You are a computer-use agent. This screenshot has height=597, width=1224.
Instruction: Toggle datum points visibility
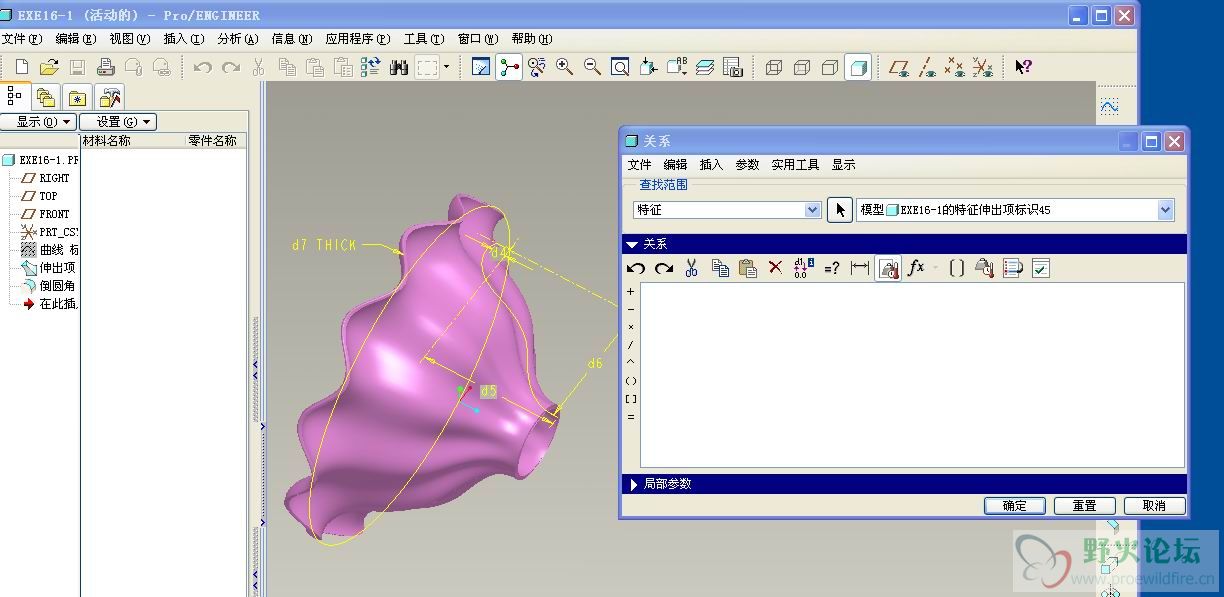coord(955,67)
